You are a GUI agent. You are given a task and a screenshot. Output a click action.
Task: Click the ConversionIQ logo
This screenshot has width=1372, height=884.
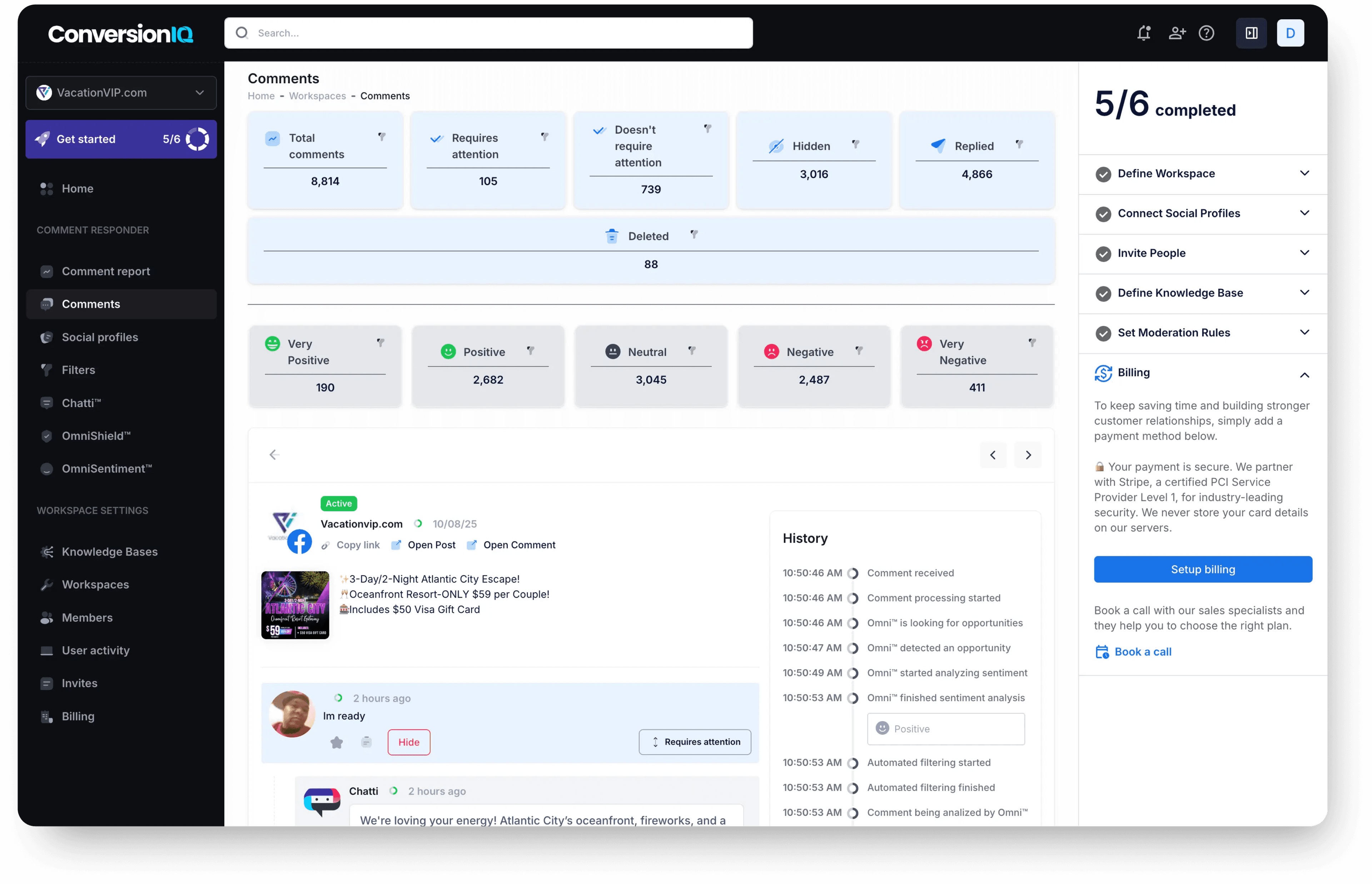120,34
